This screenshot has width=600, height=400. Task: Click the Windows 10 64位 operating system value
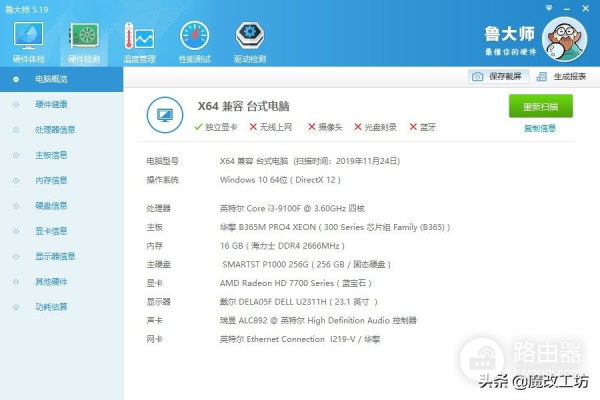coord(280,180)
